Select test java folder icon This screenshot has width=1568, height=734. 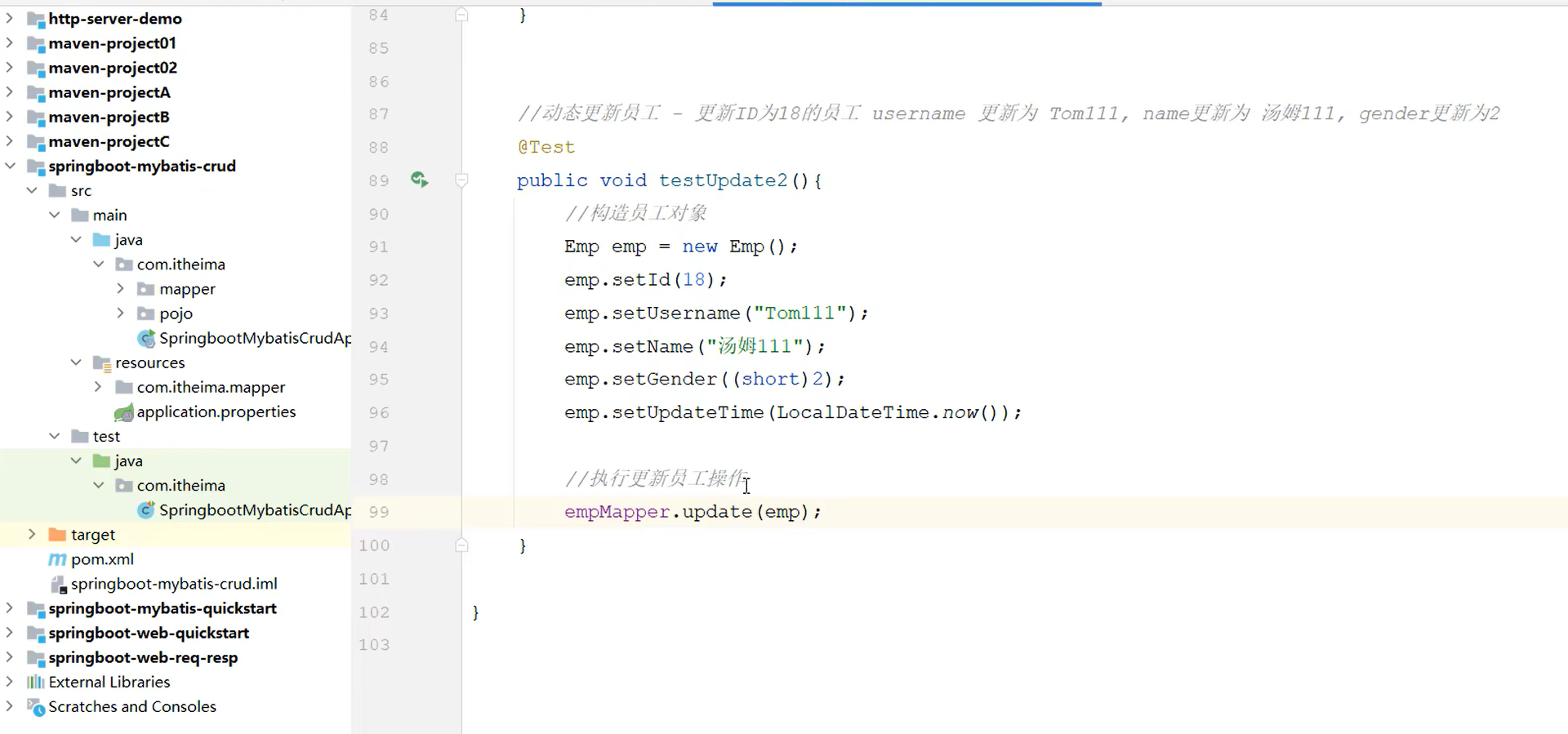tap(102, 460)
